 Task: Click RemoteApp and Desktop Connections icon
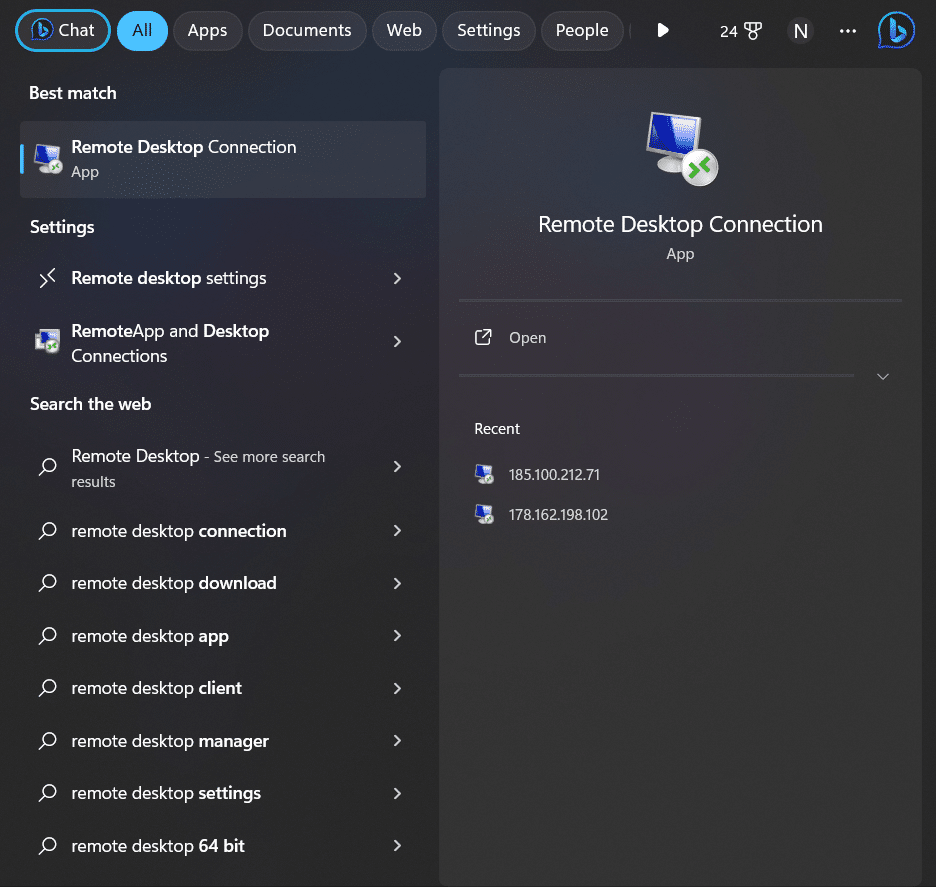pyautogui.click(x=48, y=341)
